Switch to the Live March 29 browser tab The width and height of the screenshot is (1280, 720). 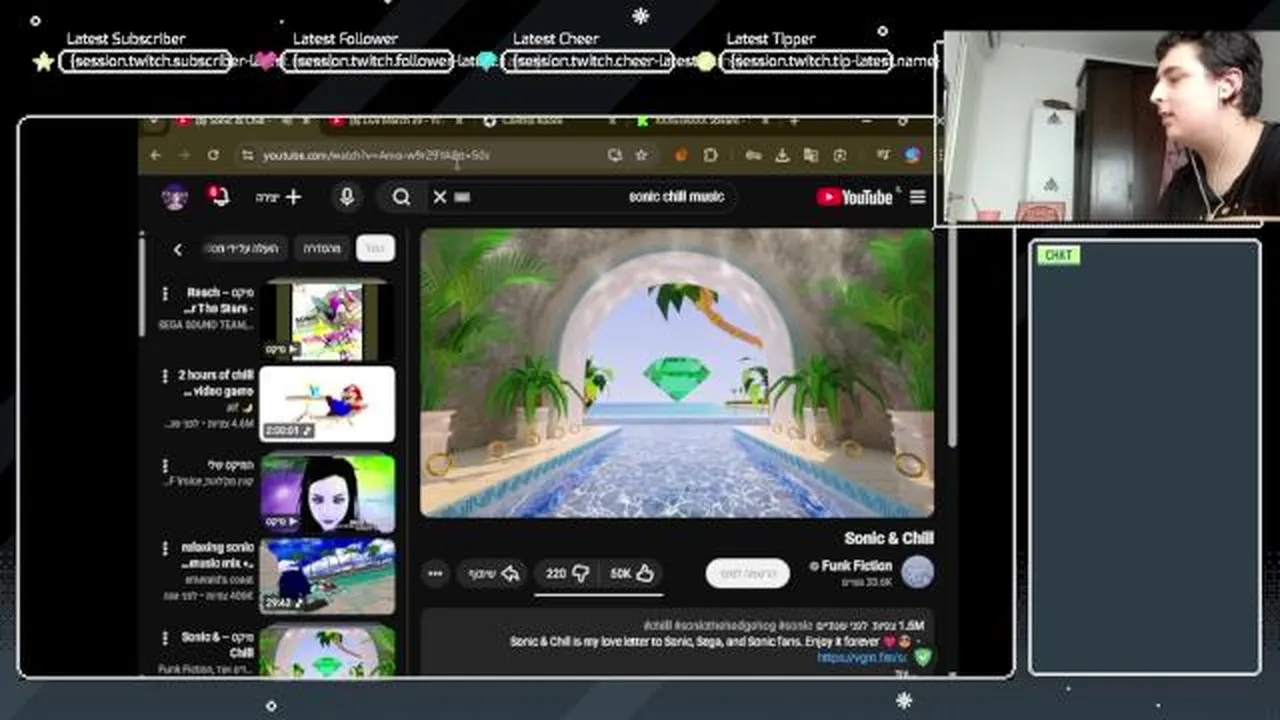tap(395, 121)
